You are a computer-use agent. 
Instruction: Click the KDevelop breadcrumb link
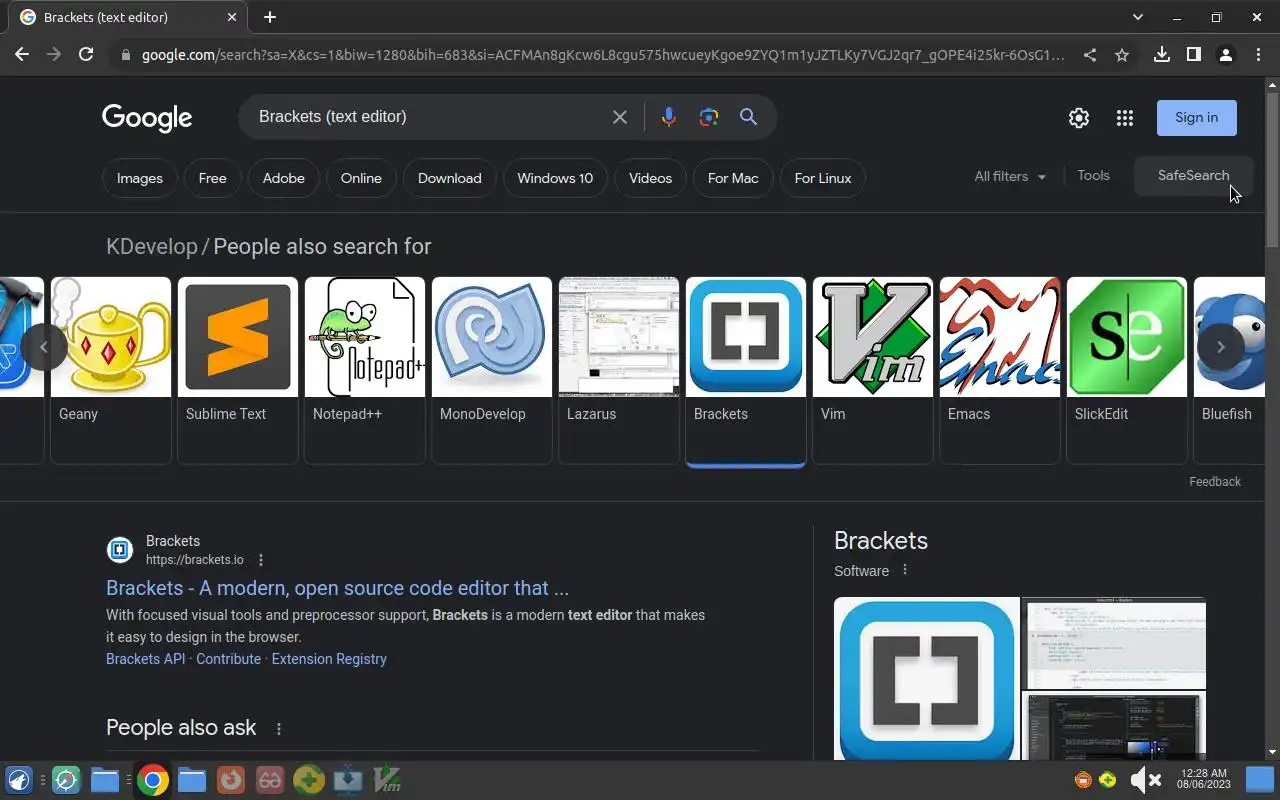tap(152, 246)
